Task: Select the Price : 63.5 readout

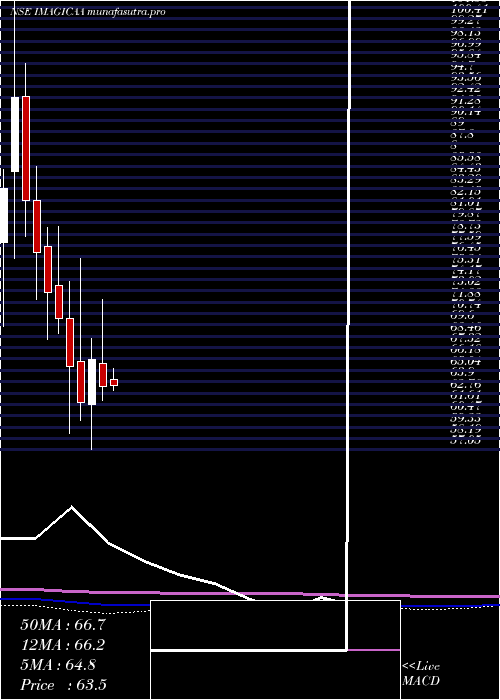Action: click(x=63, y=685)
